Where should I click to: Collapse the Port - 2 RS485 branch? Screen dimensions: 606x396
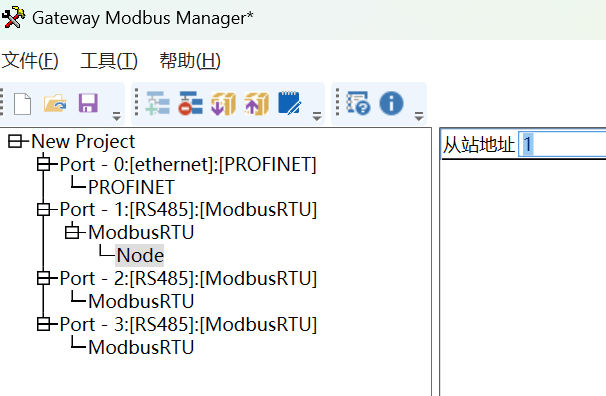point(44,278)
